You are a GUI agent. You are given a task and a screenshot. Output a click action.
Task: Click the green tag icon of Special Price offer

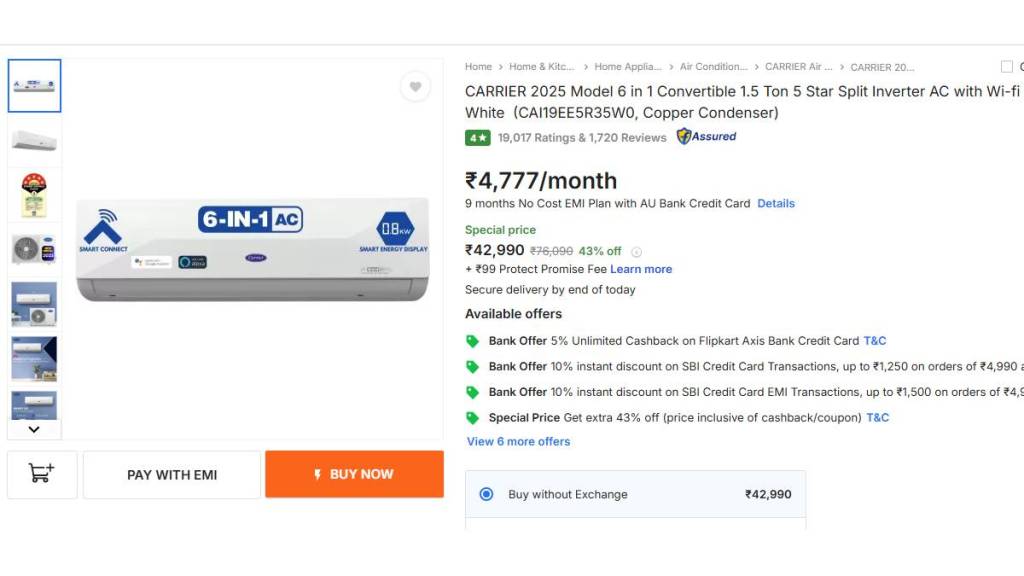tap(473, 418)
